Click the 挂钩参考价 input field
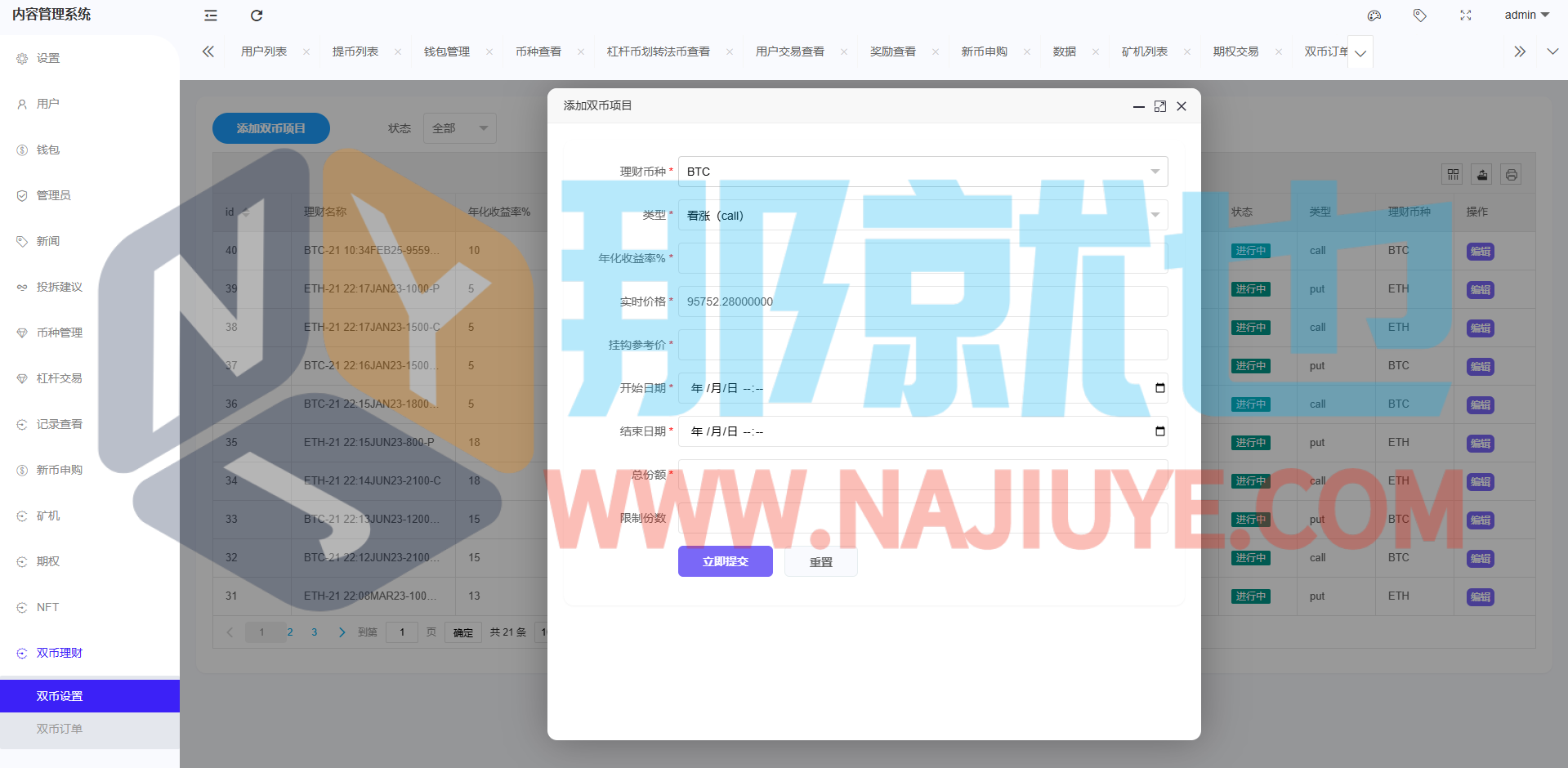The height and width of the screenshot is (768, 1568). pos(922,345)
